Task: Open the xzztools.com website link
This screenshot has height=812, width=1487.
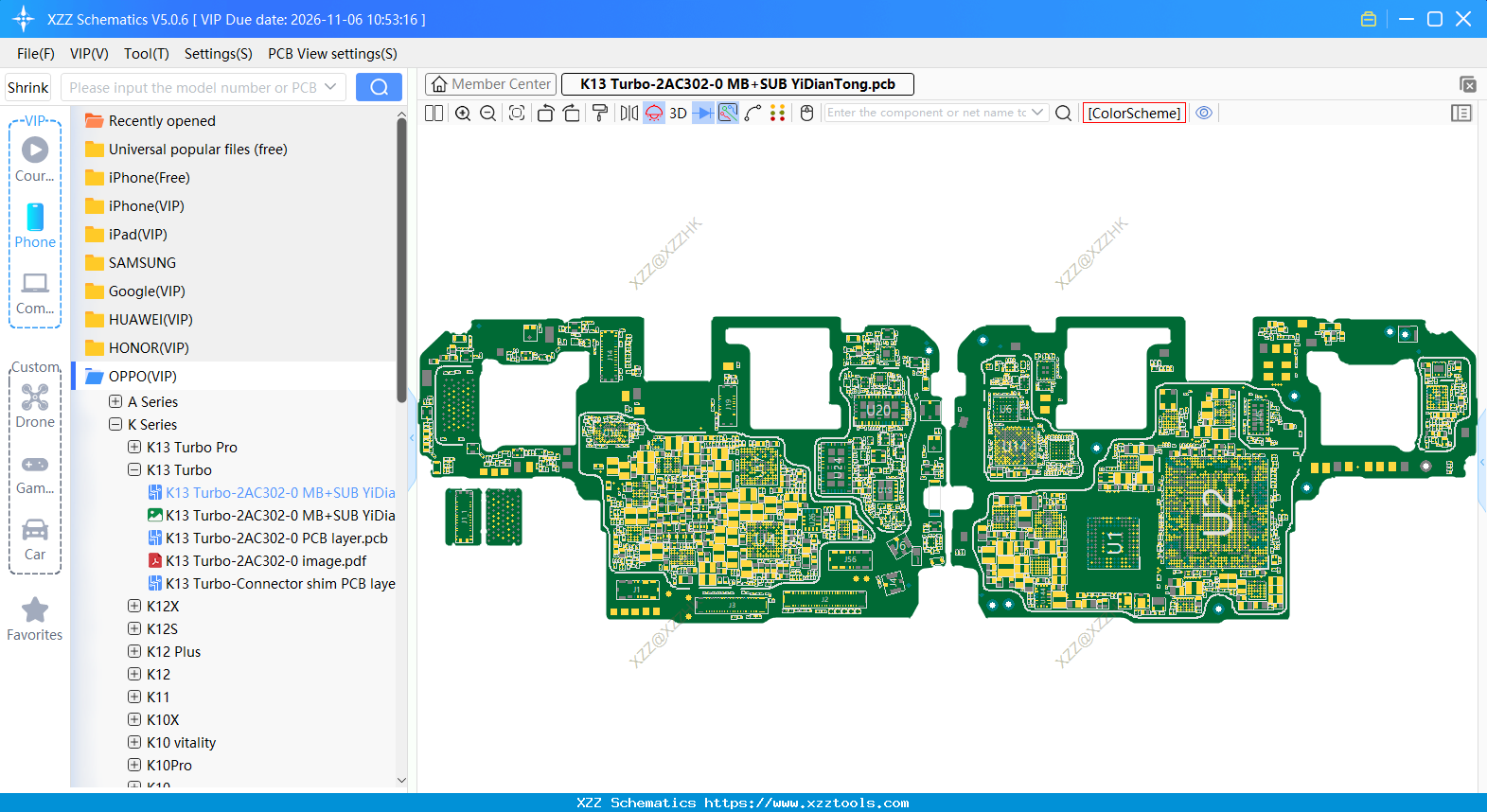Action: (806, 803)
